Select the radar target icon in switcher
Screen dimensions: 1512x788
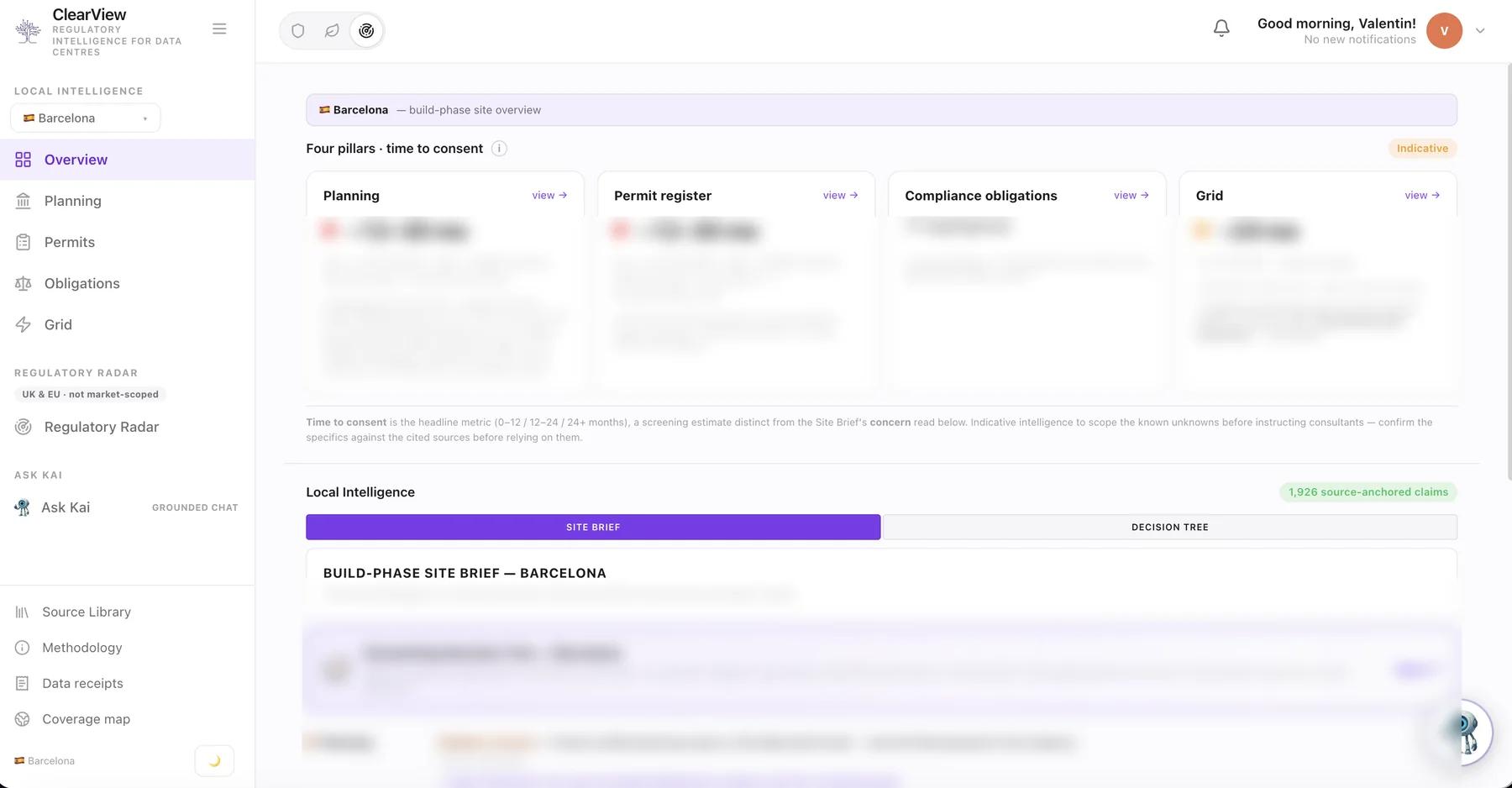coord(366,31)
